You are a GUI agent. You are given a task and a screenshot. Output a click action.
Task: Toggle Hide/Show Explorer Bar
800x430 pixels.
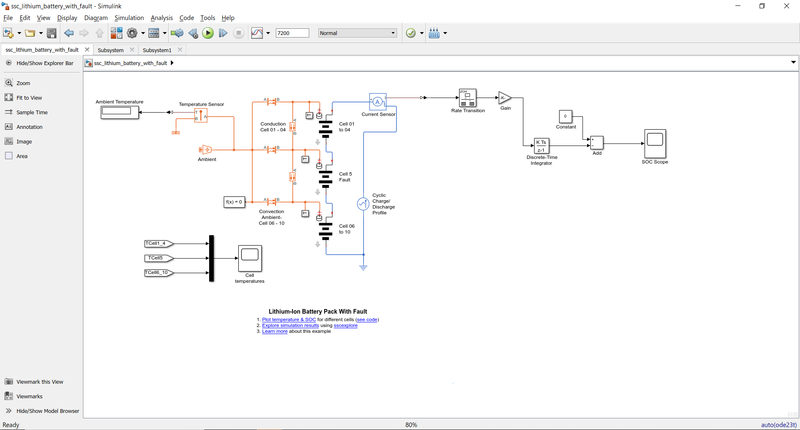(x=40, y=63)
